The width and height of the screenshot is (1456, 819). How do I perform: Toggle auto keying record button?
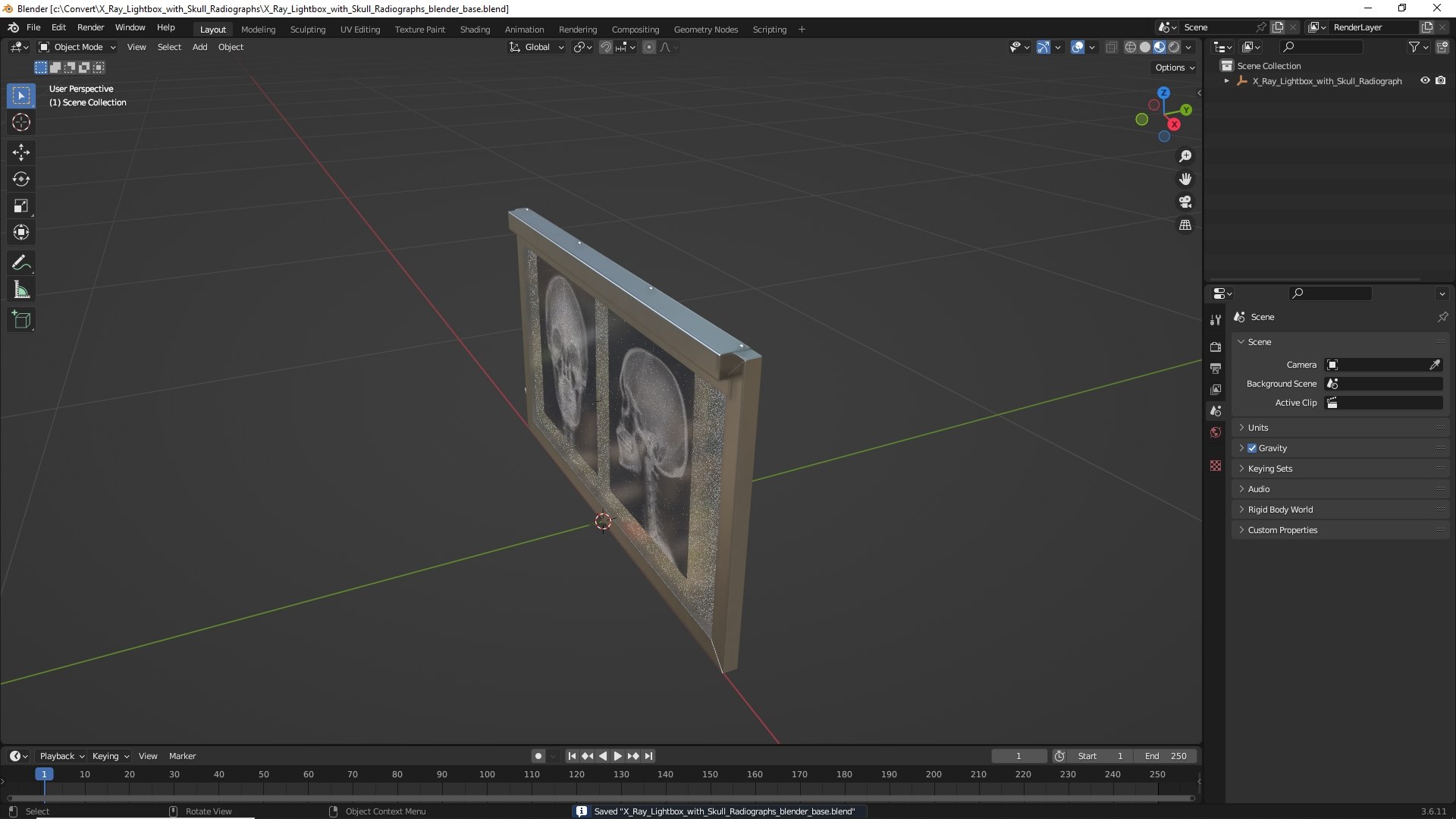coord(538,756)
